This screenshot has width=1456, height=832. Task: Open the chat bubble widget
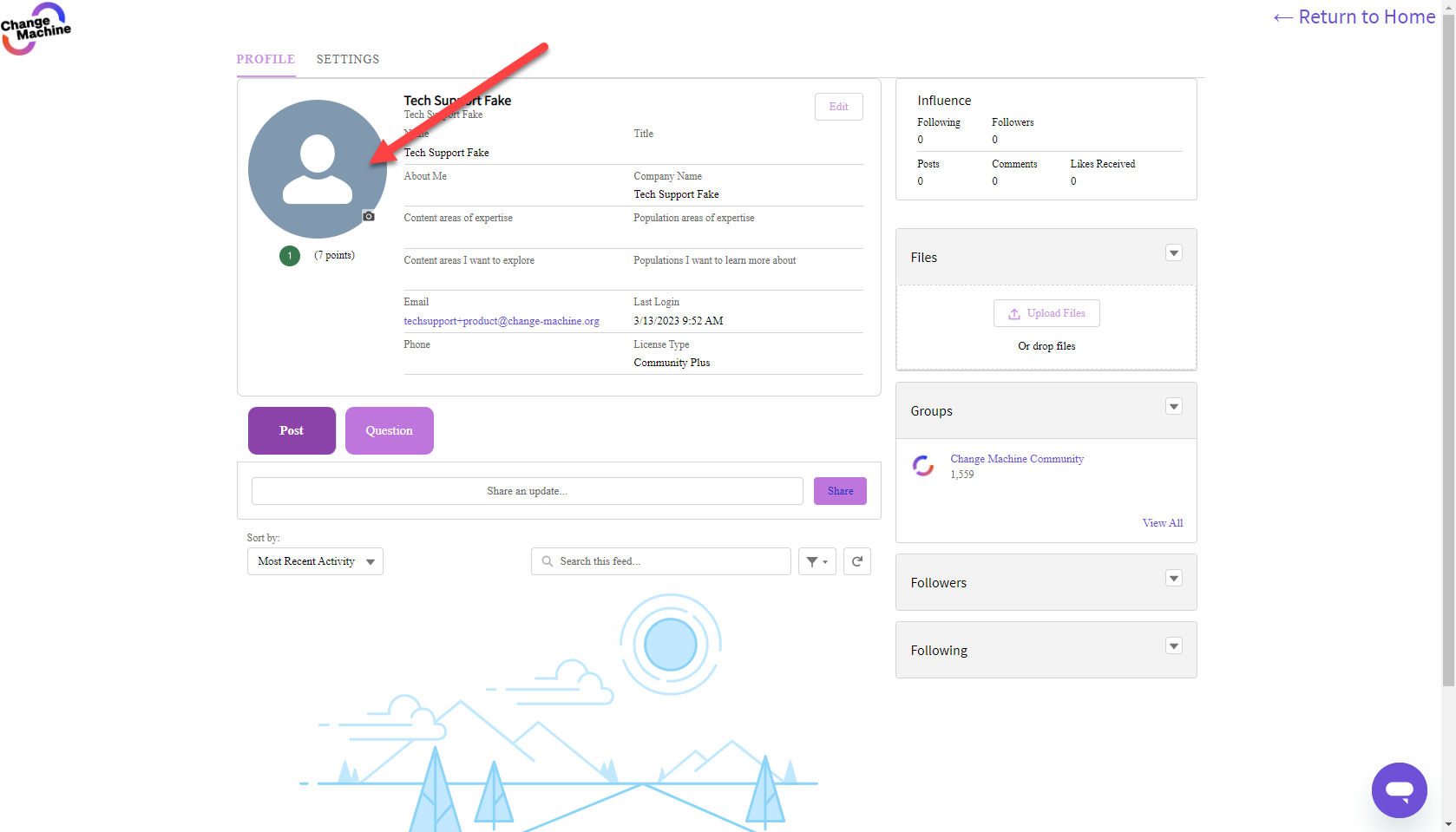click(1400, 790)
